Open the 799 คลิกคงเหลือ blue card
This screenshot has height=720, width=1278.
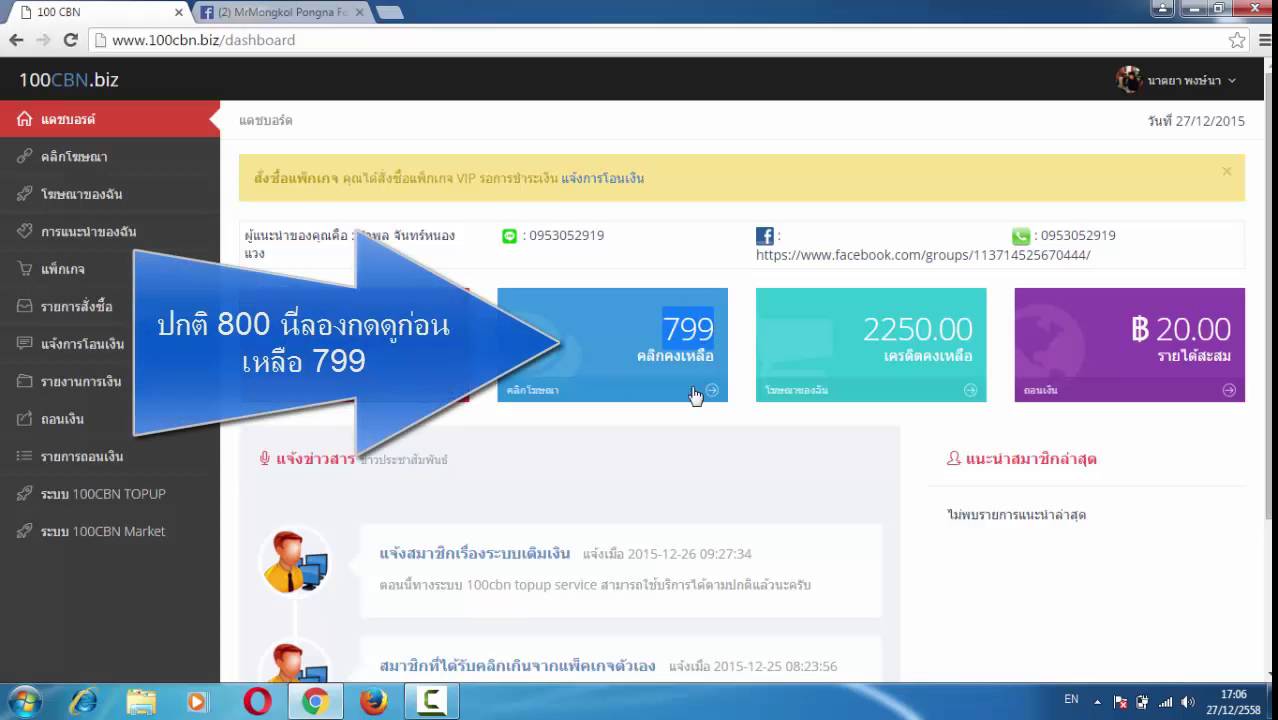click(x=612, y=345)
